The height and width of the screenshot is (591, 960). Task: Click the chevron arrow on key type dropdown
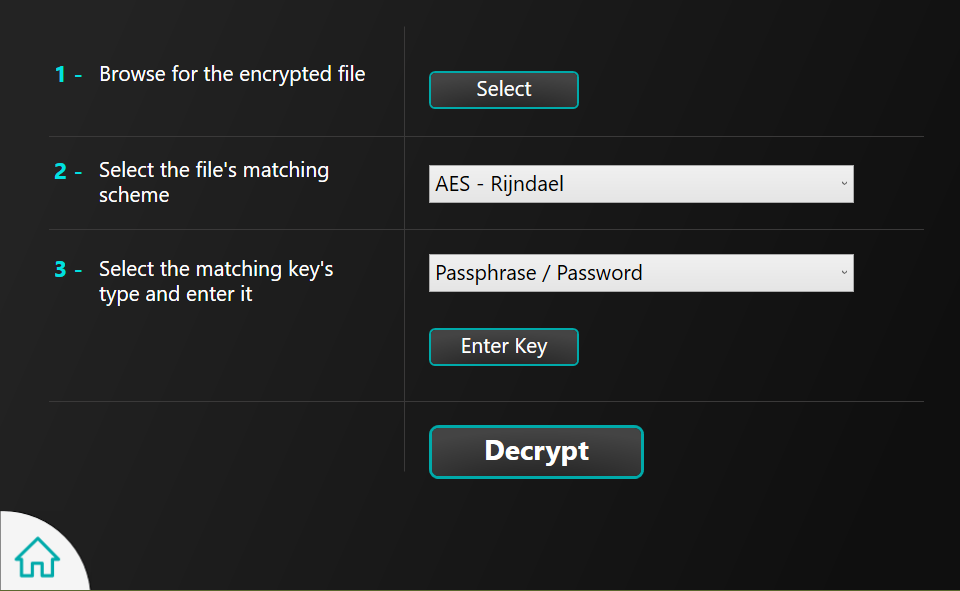(x=844, y=273)
